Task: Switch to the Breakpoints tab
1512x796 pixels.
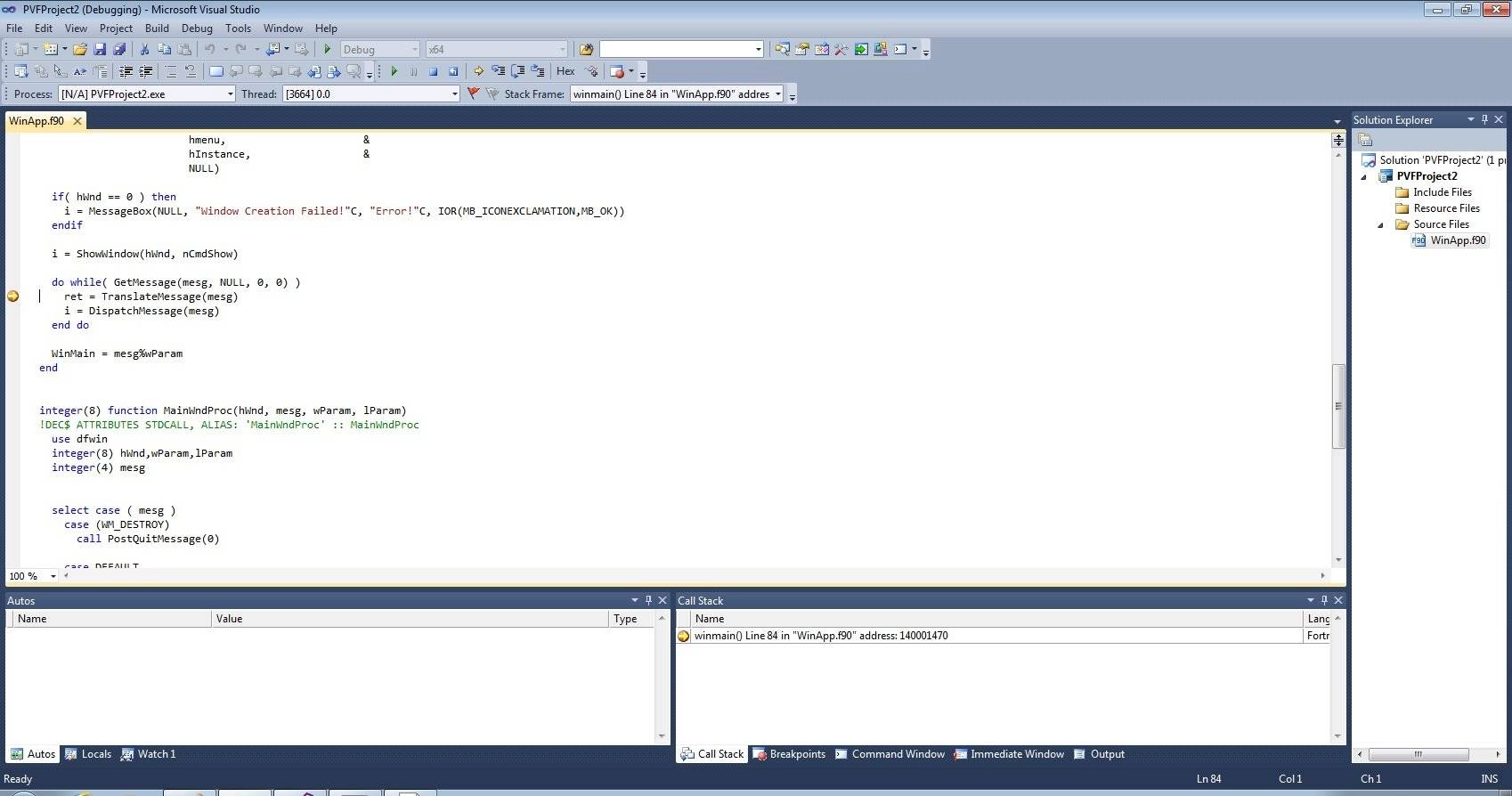Action: [790, 754]
